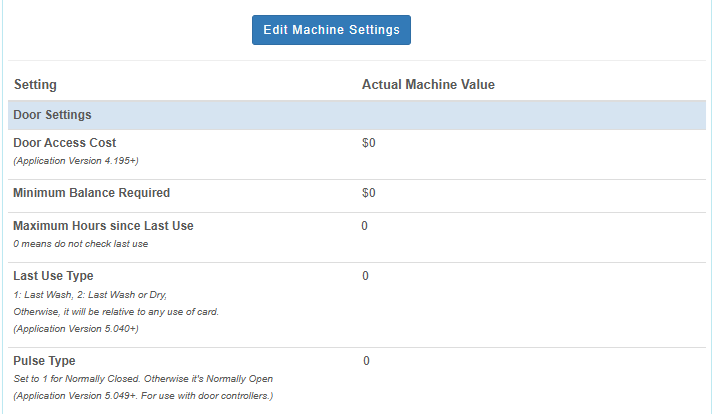This screenshot has width=712, height=414.
Task: Click the 'Set to 1 for Normally Closed' hint
Action: [x=143, y=379]
